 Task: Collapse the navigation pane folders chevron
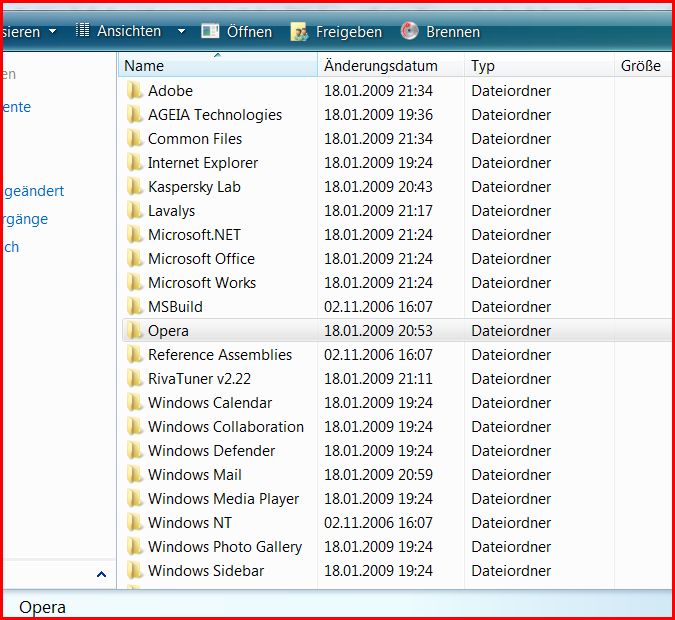[x=102, y=574]
